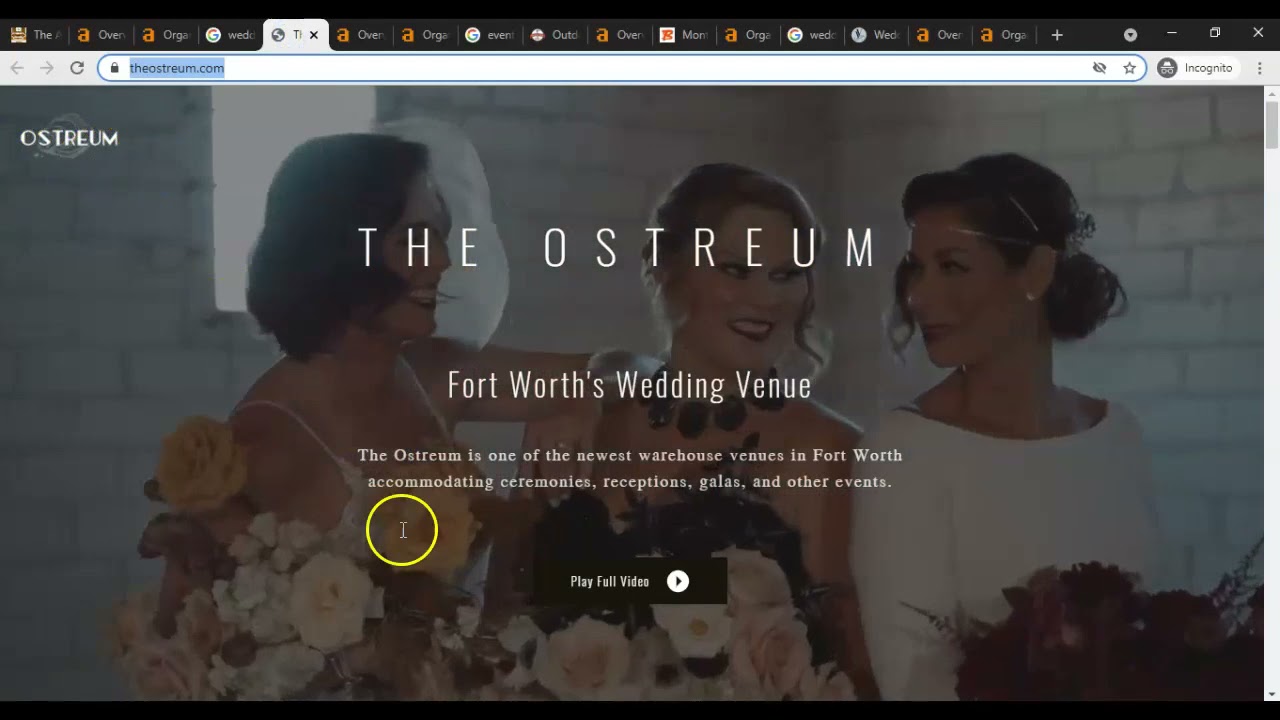1280x720 pixels.
Task: Go forward with the browser forward arrow
Action: point(46,68)
